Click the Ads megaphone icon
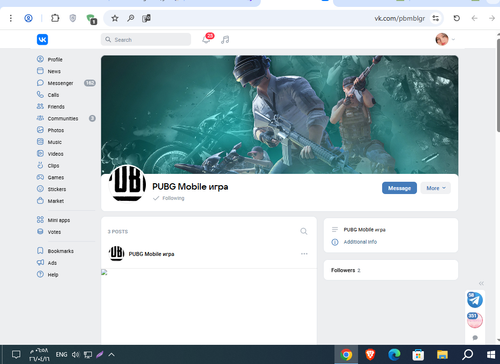500x364 pixels. pos(40,263)
